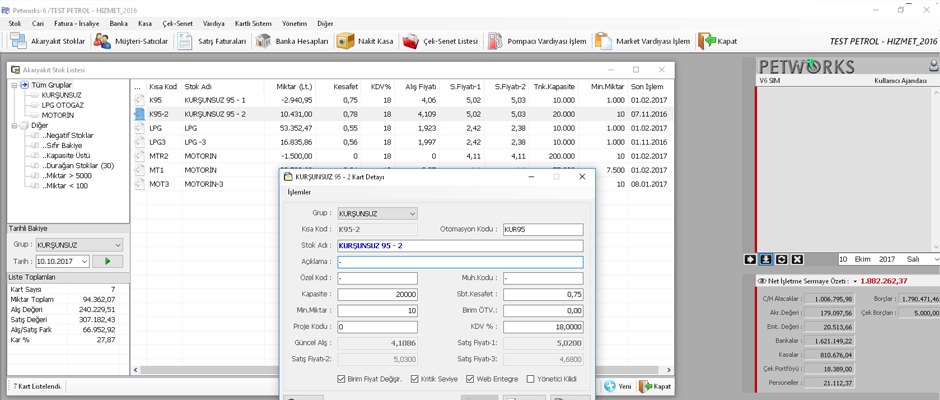Select ..Kapasite Üstü tree item
This screenshot has width=940, height=400.
click(x=65, y=156)
